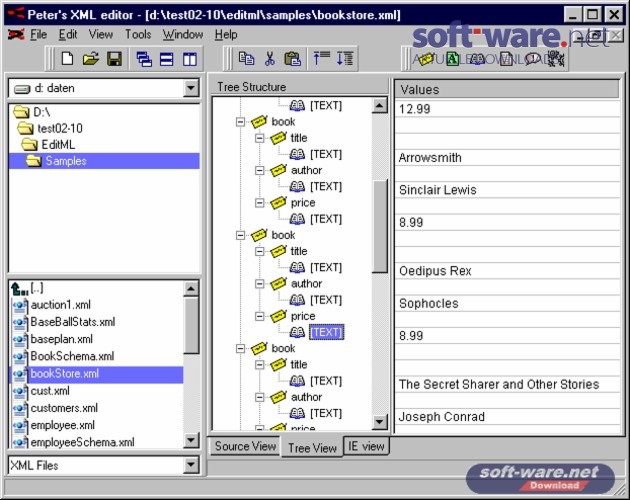The image size is (630, 500).
Task: Collapse the title node above Oedipus Rex
Action: (x=260, y=251)
